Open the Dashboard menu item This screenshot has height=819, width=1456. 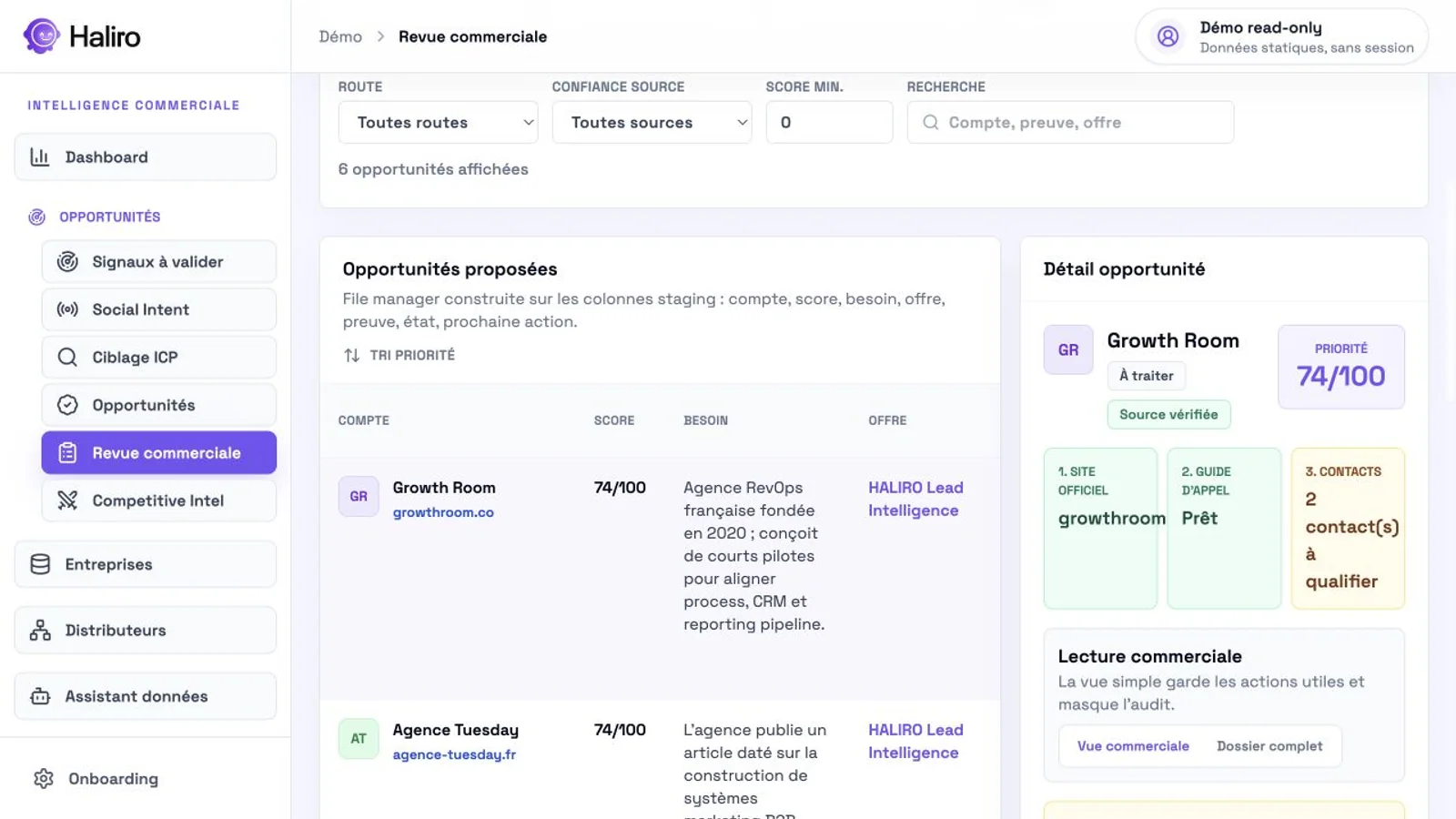(x=146, y=157)
